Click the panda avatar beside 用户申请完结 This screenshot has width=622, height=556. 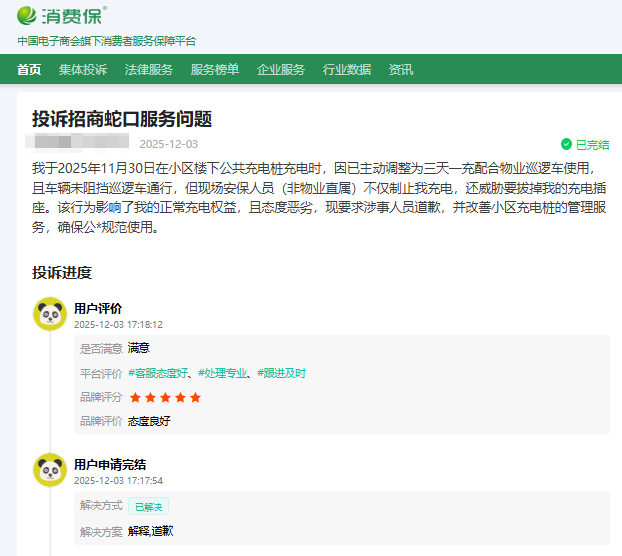tap(49, 470)
